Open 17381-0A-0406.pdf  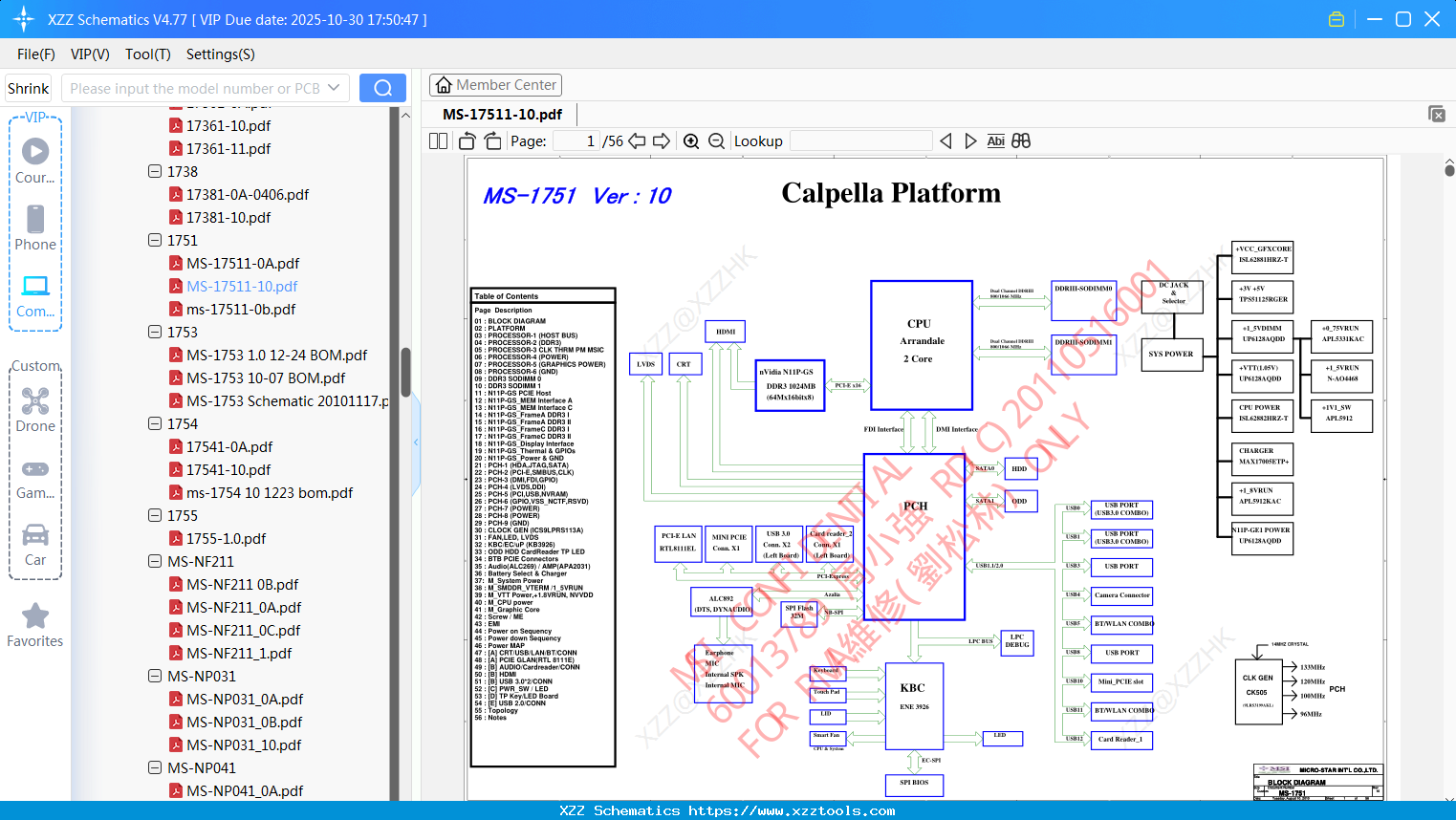(x=248, y=194)
